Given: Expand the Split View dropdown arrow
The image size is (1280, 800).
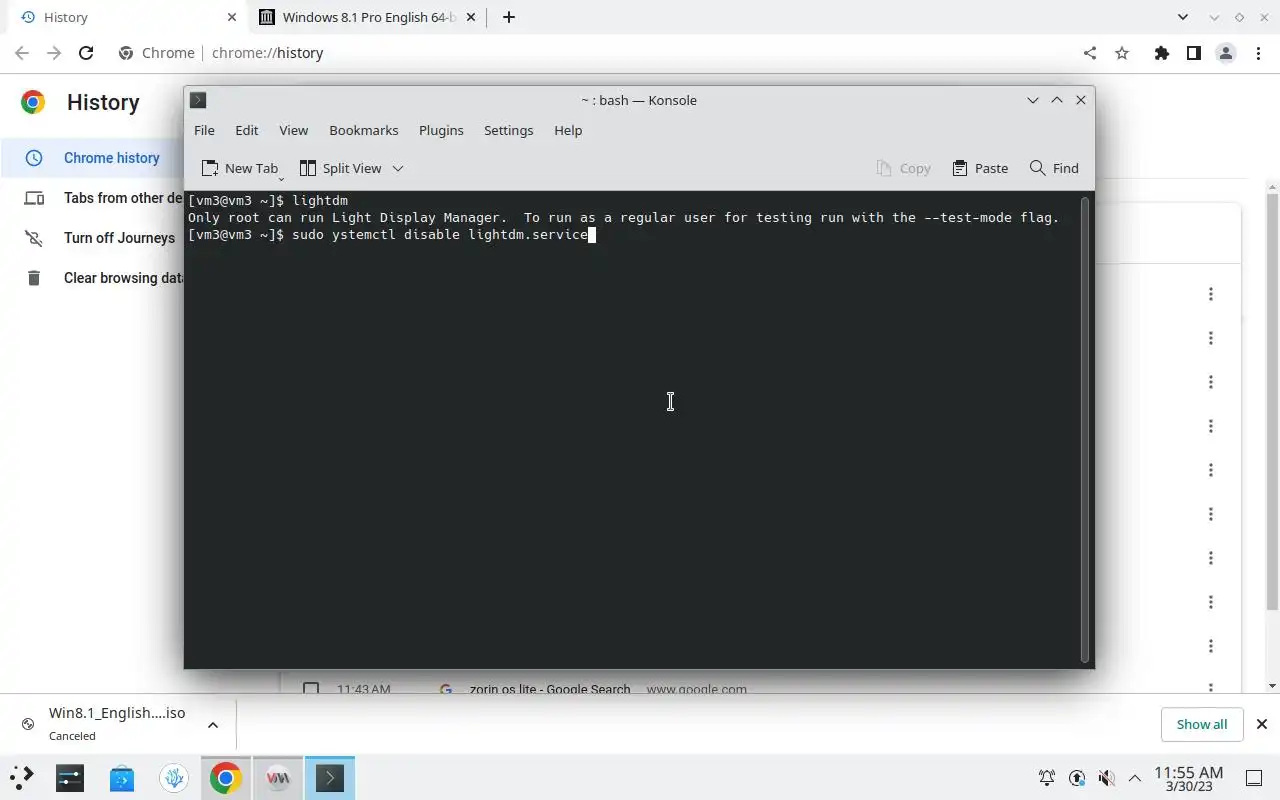Looking at the screenshot, I should pos(397,168).
